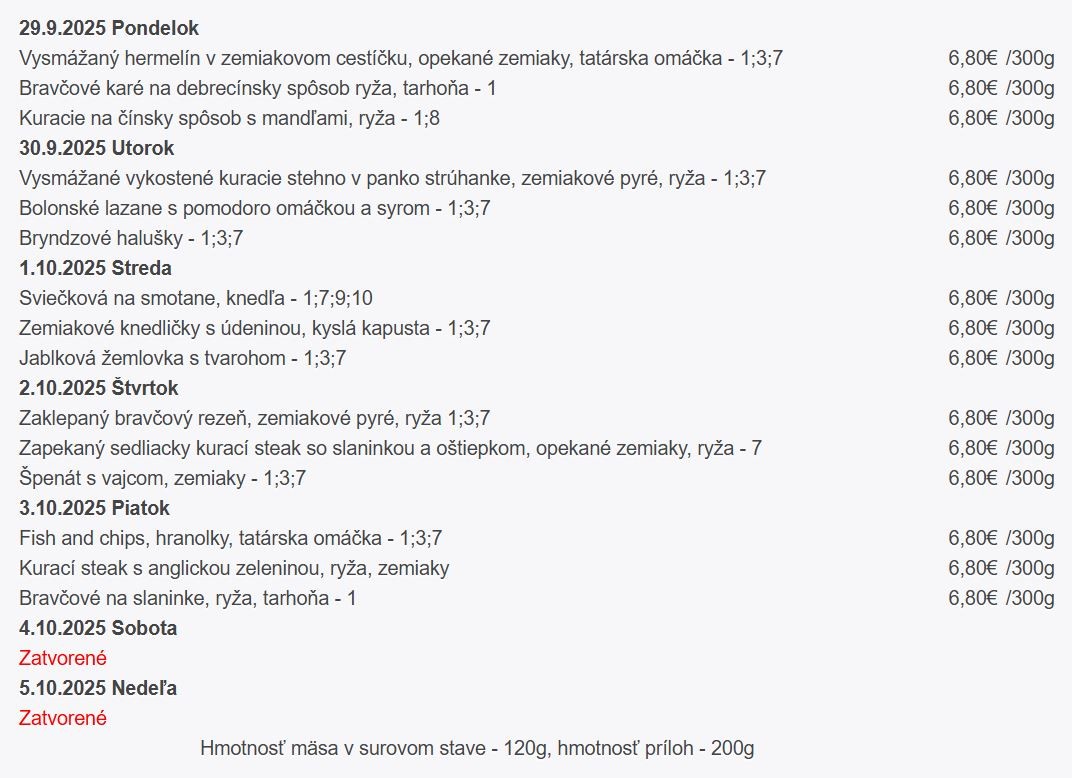Click Kurací steak s anglickou zeleninou
The image size is (1072, 778).
point(234,568)
